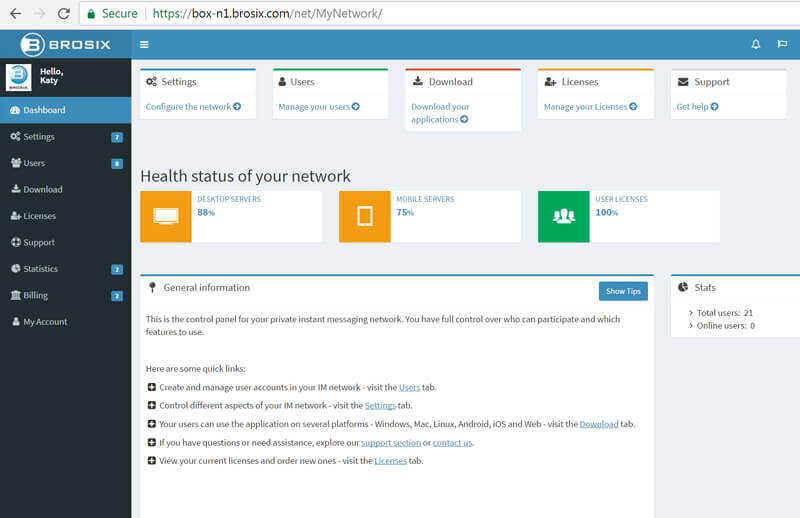Screen dimensions: 800x518
Task: Open Dashboard in the sidebar
Action: click(x=65, y=110)
